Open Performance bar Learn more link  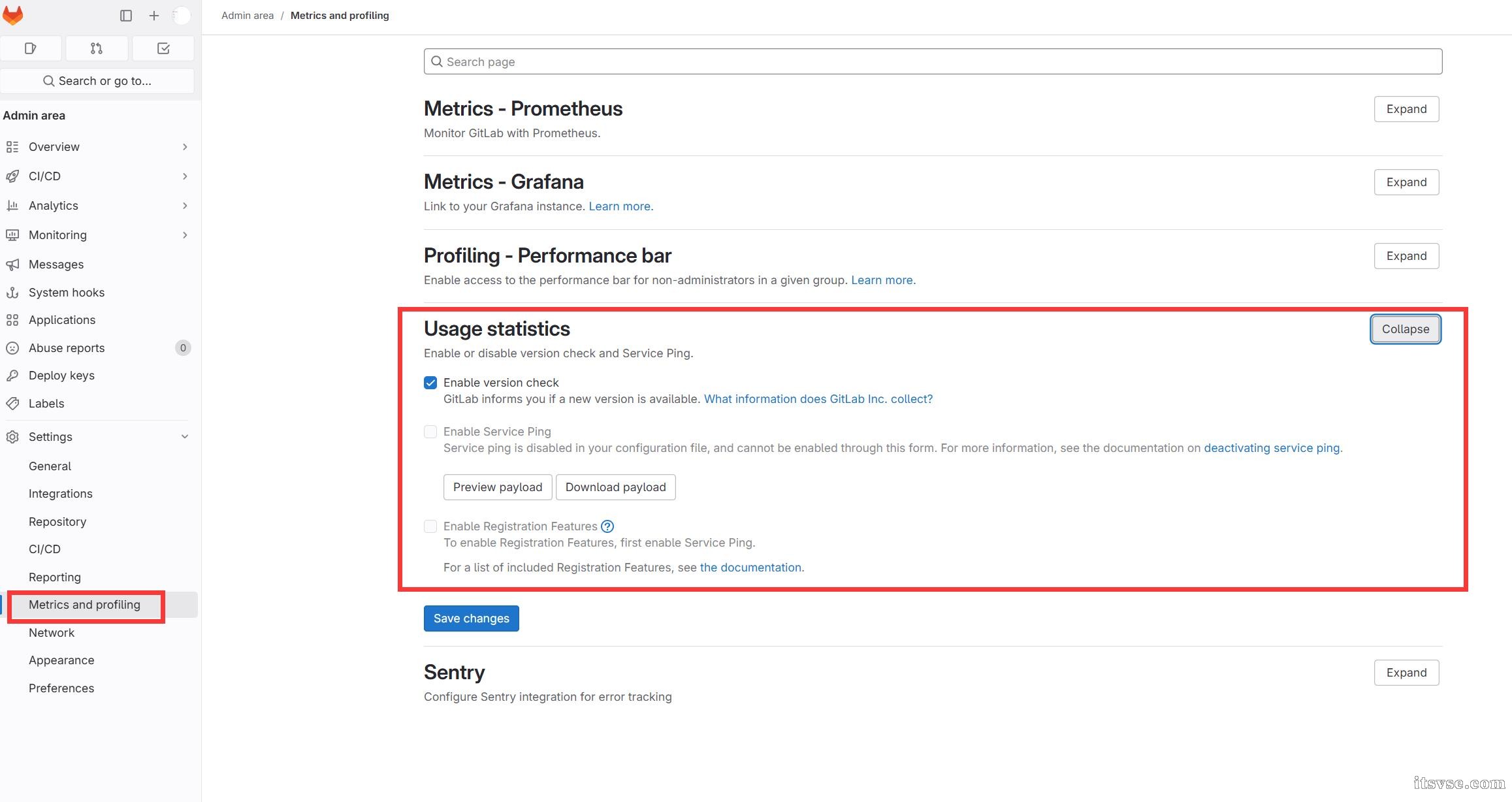883,280
